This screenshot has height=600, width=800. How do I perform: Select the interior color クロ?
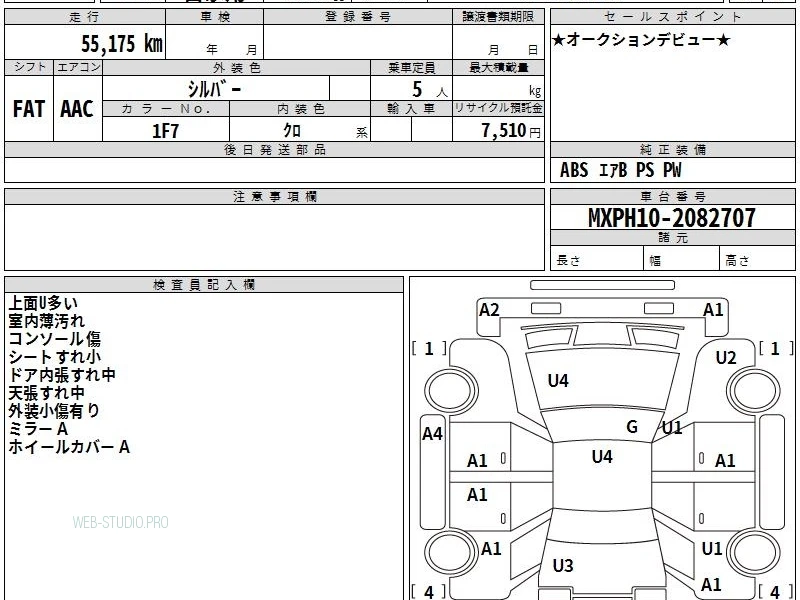(292, 131)
